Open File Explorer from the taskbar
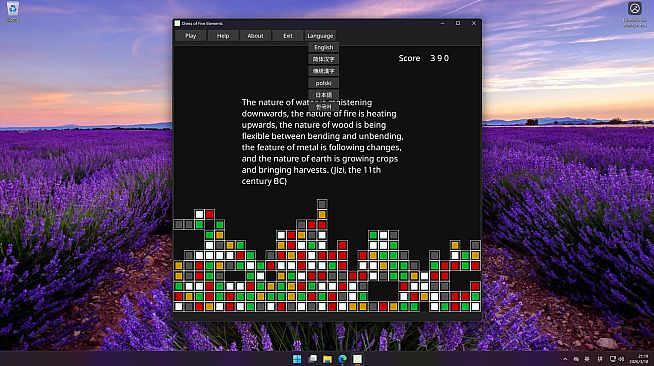 [x=327, y=359]
